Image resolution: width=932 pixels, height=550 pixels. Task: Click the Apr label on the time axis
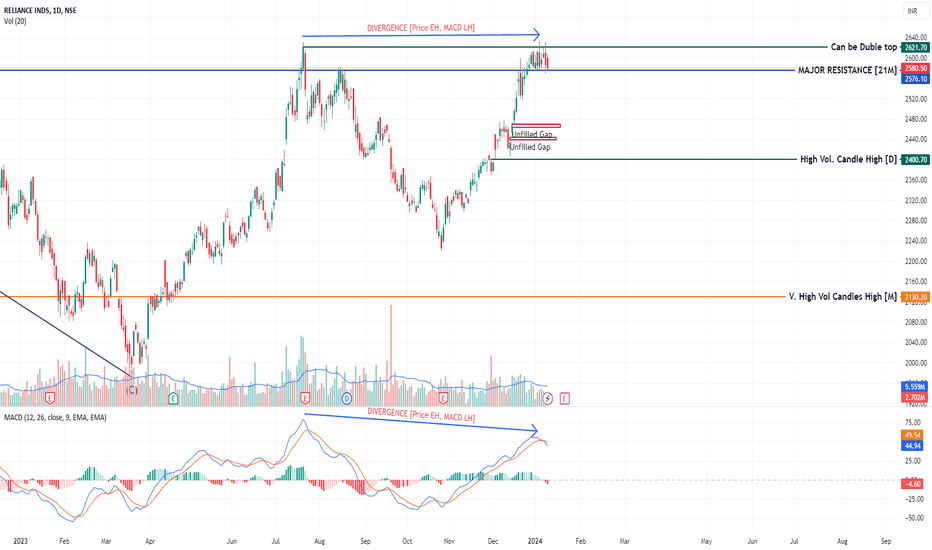[150, 541]
